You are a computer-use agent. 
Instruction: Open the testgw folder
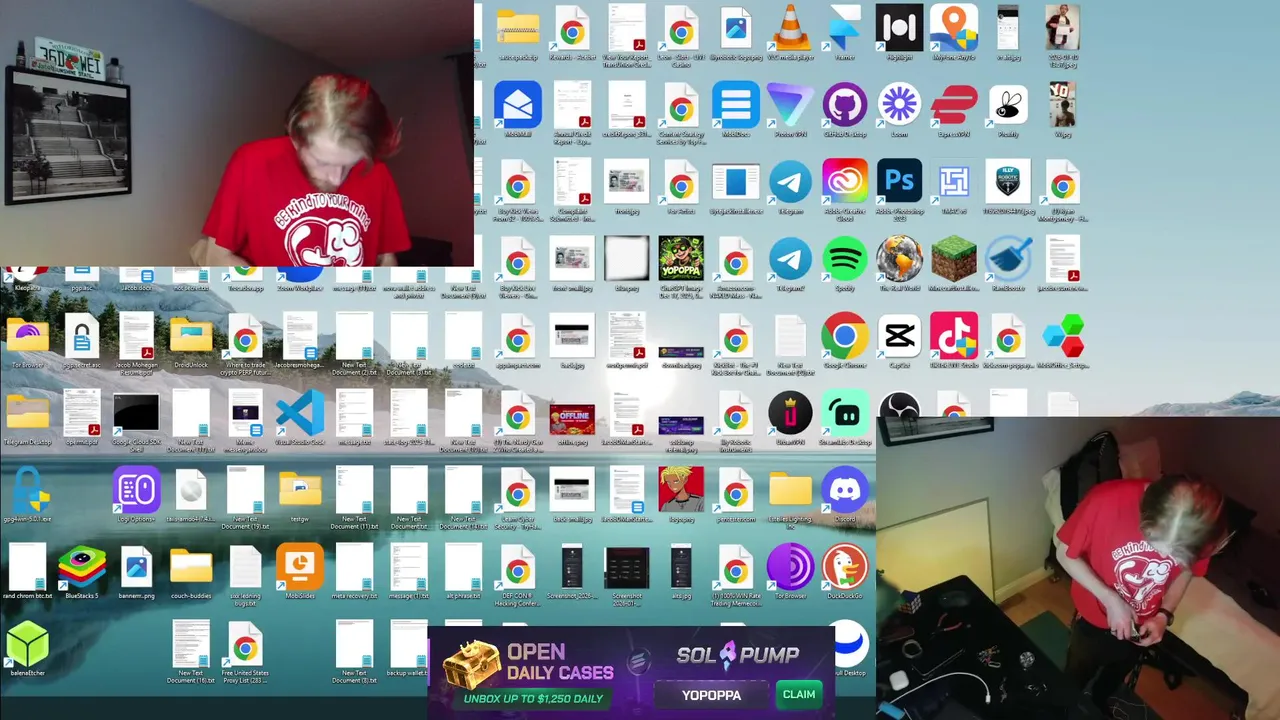(x=300, y=491)
